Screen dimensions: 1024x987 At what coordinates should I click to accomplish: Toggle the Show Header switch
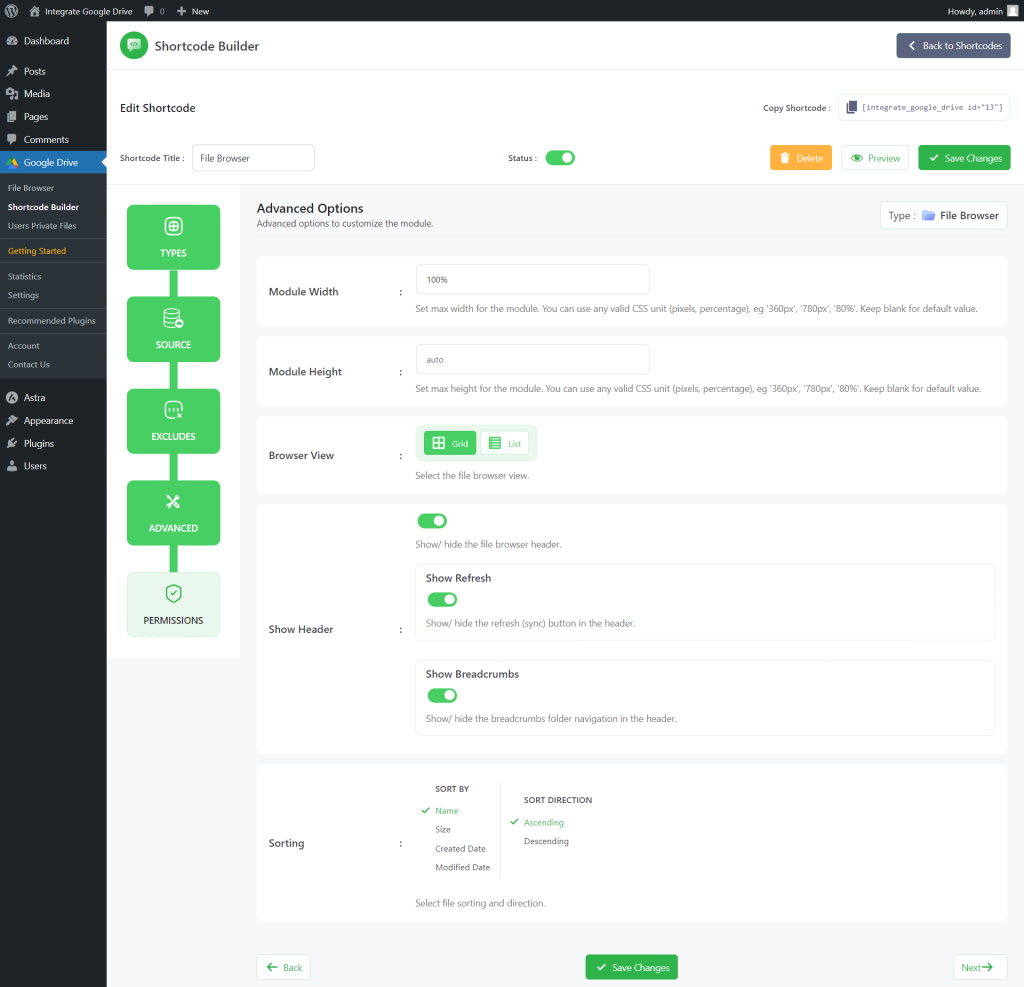coord(432,521)
